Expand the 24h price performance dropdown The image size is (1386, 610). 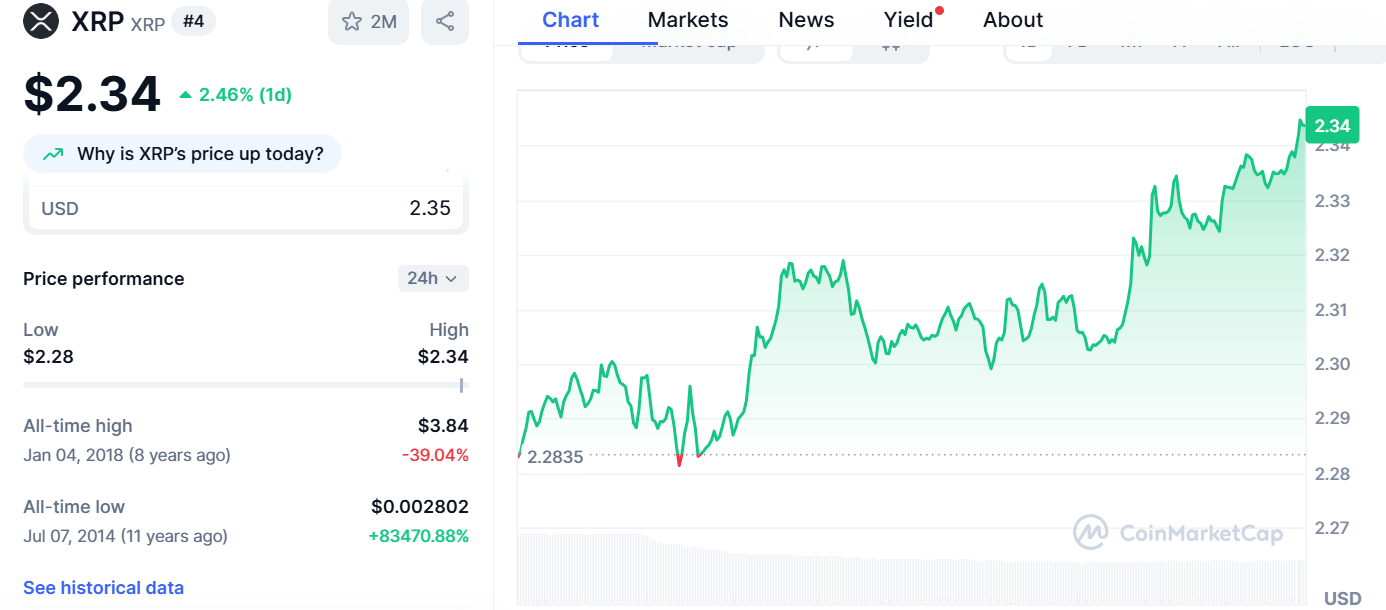click(433, 278)
